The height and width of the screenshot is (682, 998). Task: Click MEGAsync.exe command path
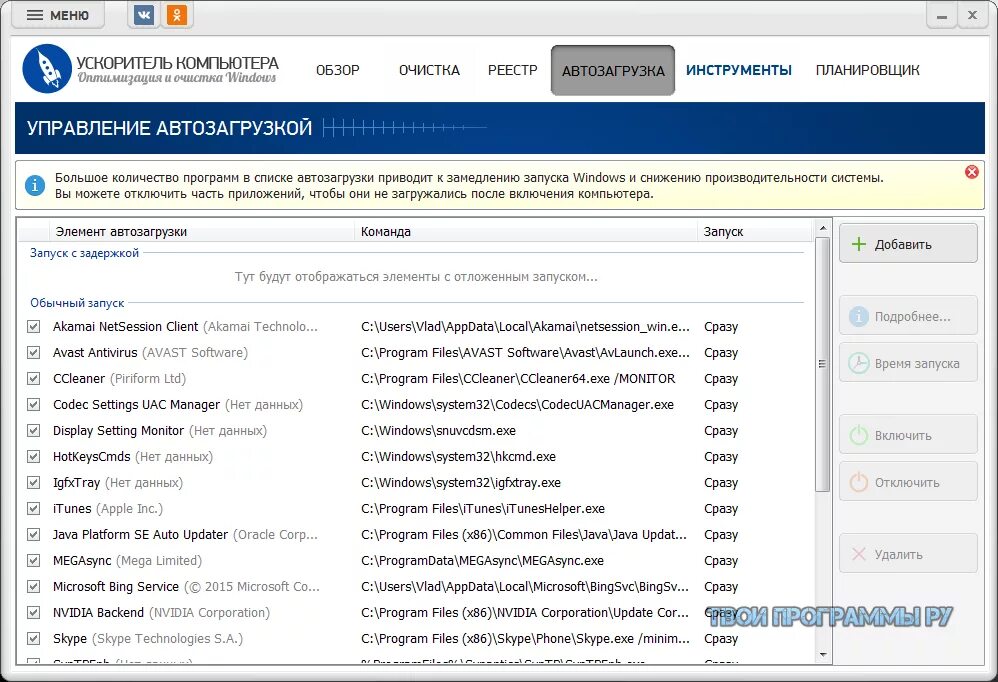pos(482,560)
